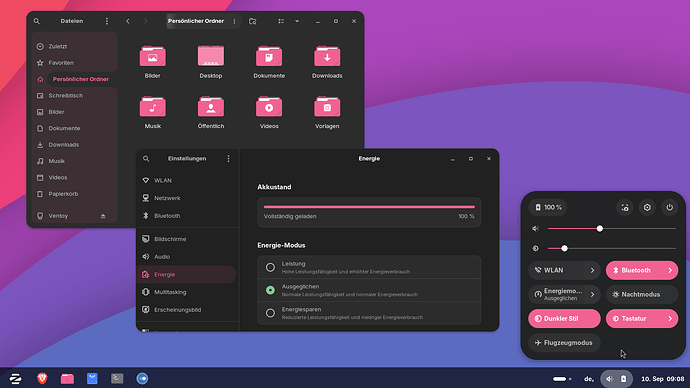Open the Desktop folder icon

pyautogui.click(x=211, y=56)
